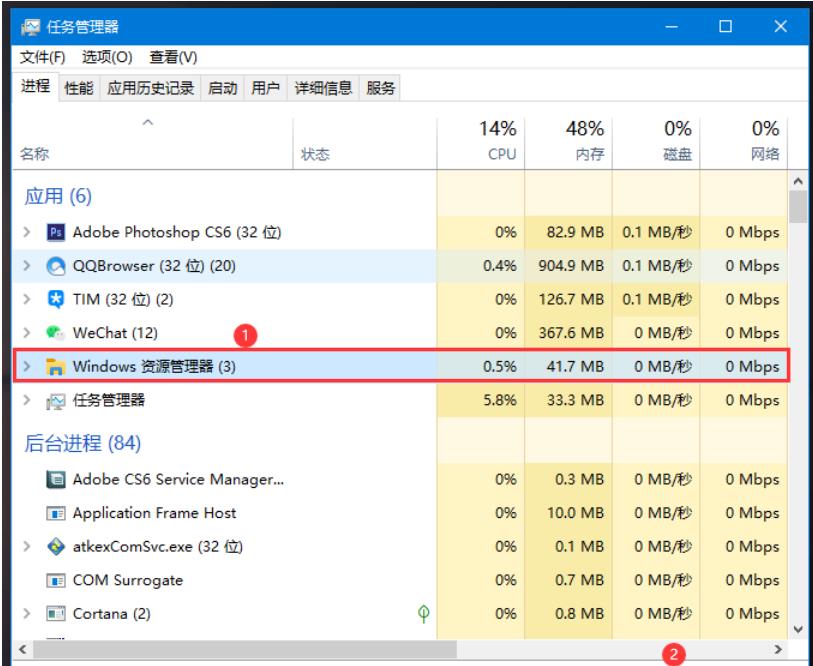Sort processes by 网络 column
This screenshot has height=666, width=813.
click(x=744, y=143)
